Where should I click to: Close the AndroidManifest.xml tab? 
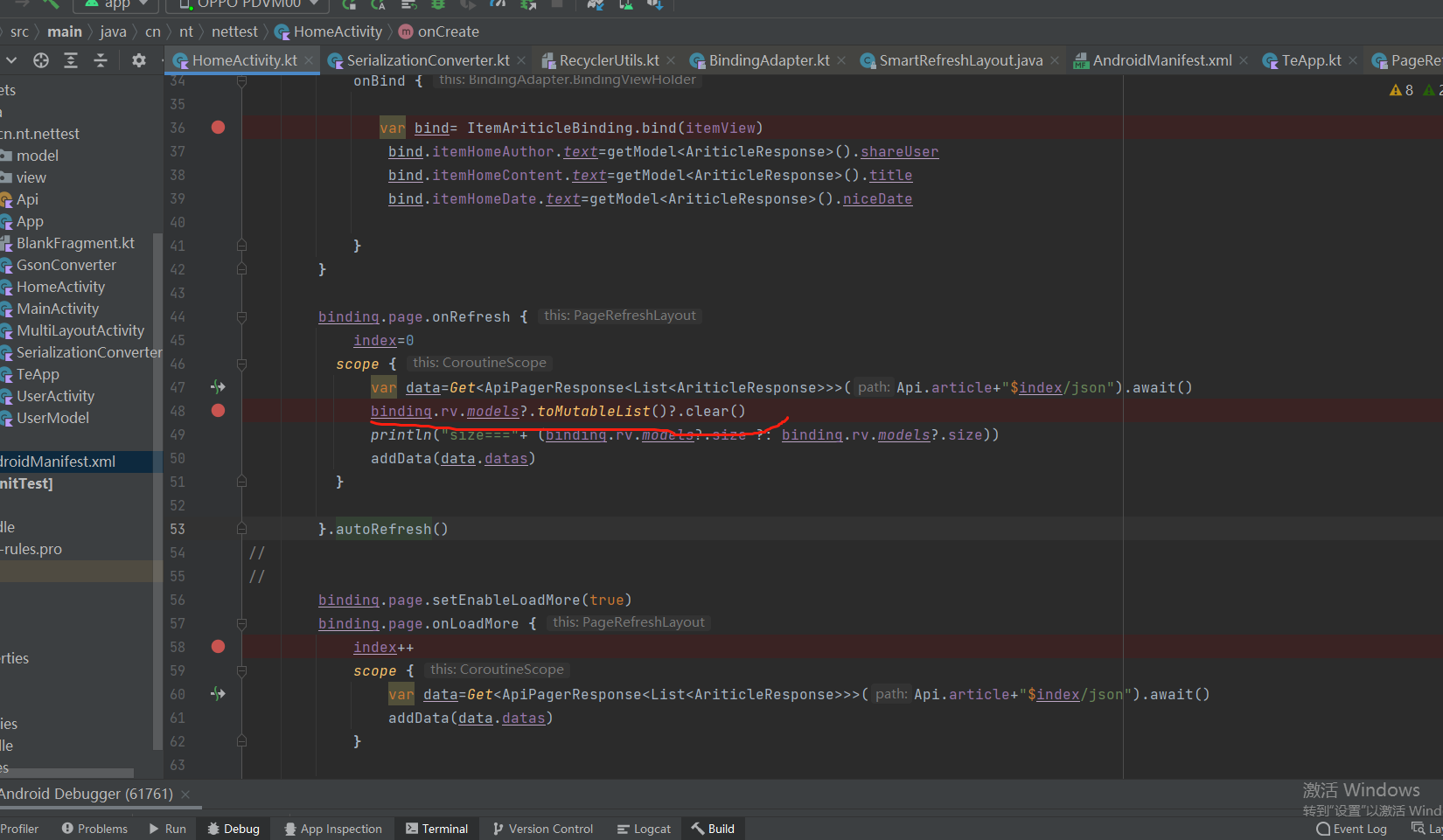click(1244, 60)
